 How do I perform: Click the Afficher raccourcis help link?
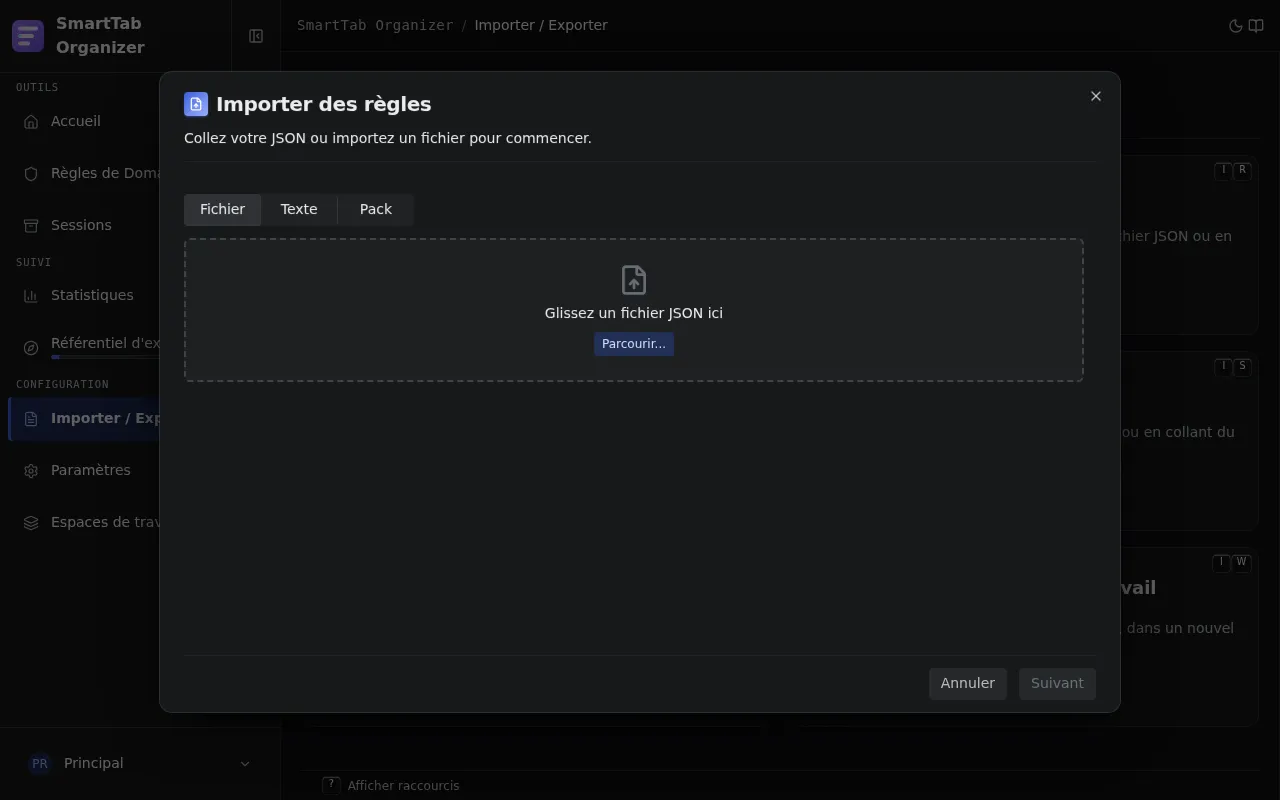[403, 786]
